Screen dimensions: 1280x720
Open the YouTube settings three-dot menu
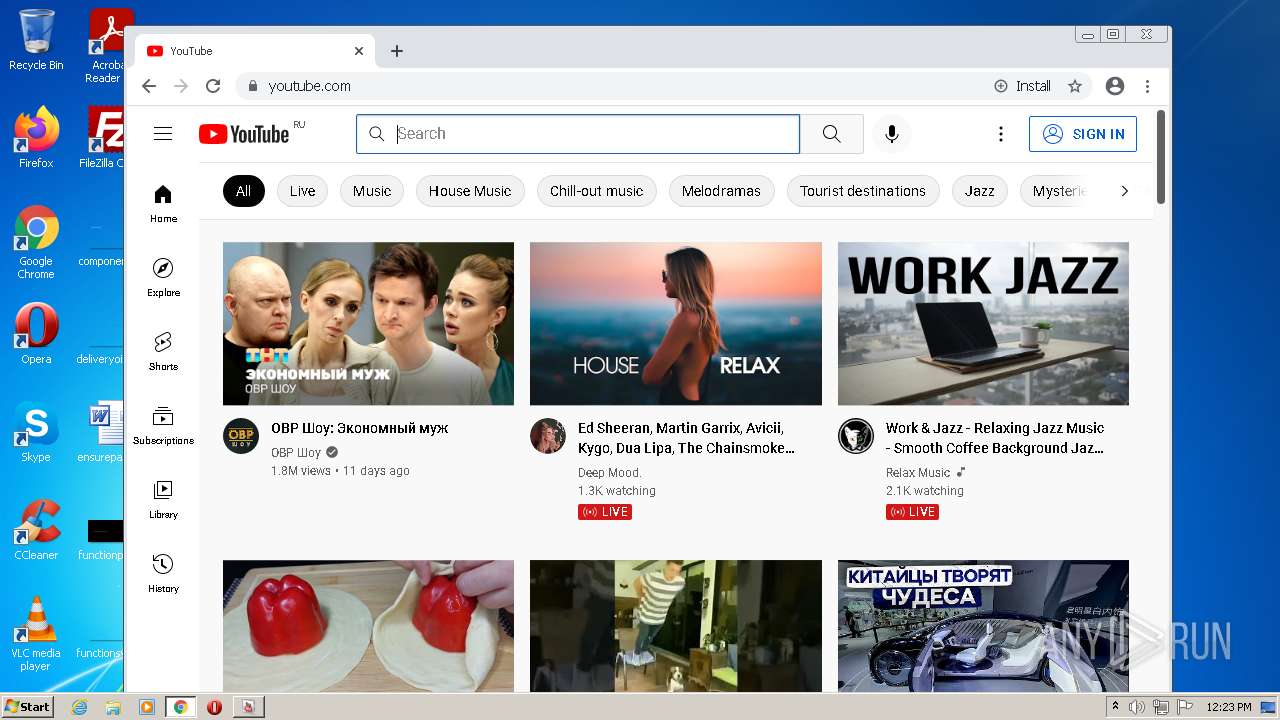(1000, 134)
